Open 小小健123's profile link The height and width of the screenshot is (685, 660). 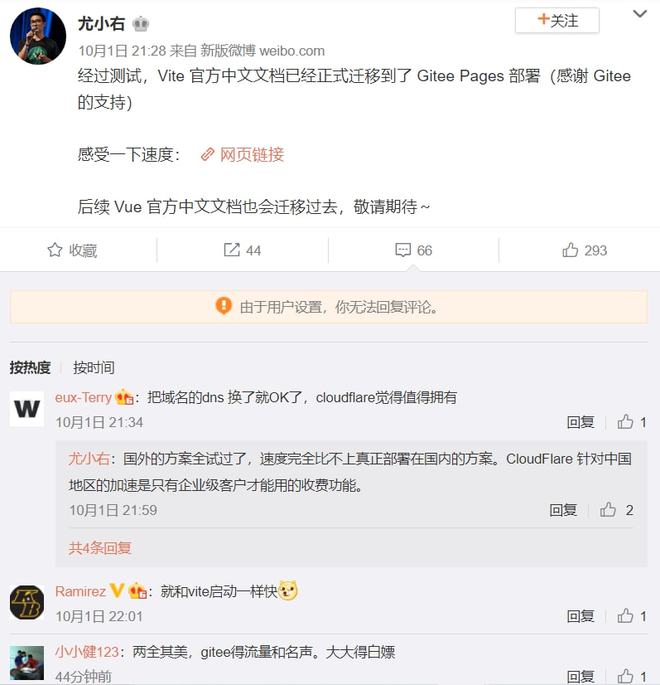click(87, 652)
